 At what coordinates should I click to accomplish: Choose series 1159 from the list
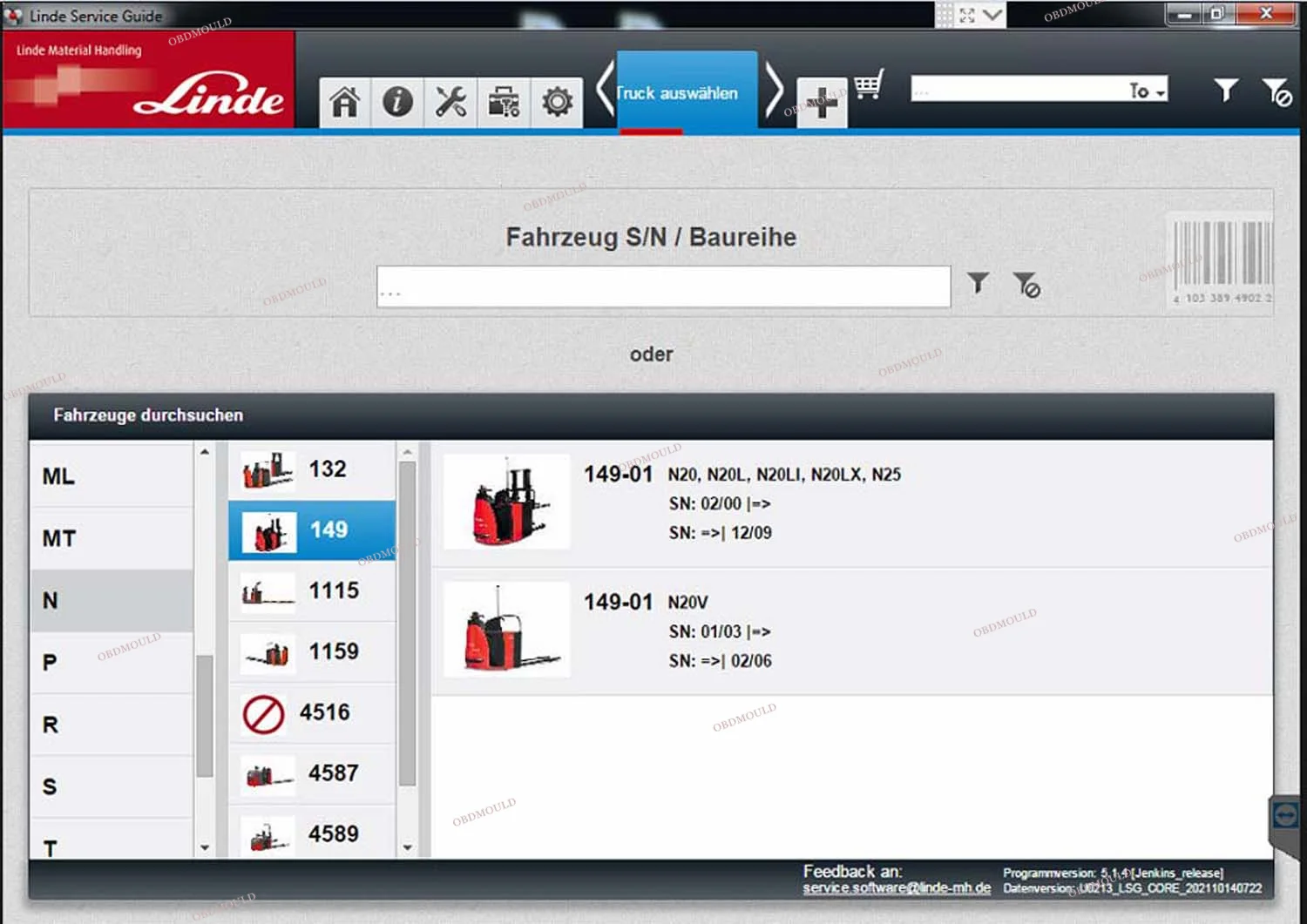[312, 651]
